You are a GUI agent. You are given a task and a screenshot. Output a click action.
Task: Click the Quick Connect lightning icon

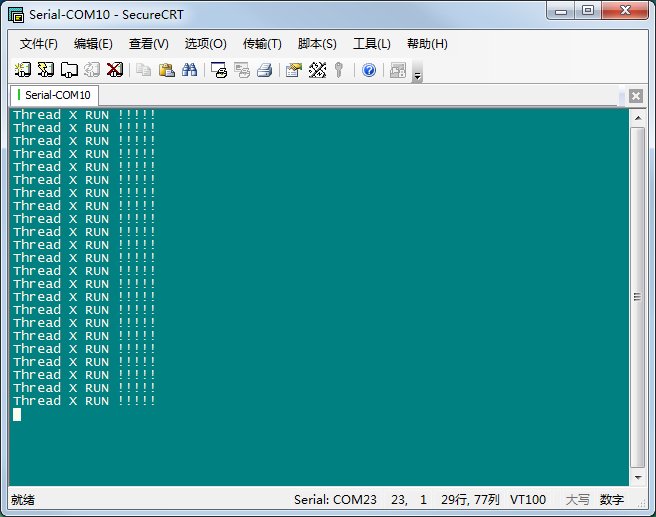(x=46, y=70)
